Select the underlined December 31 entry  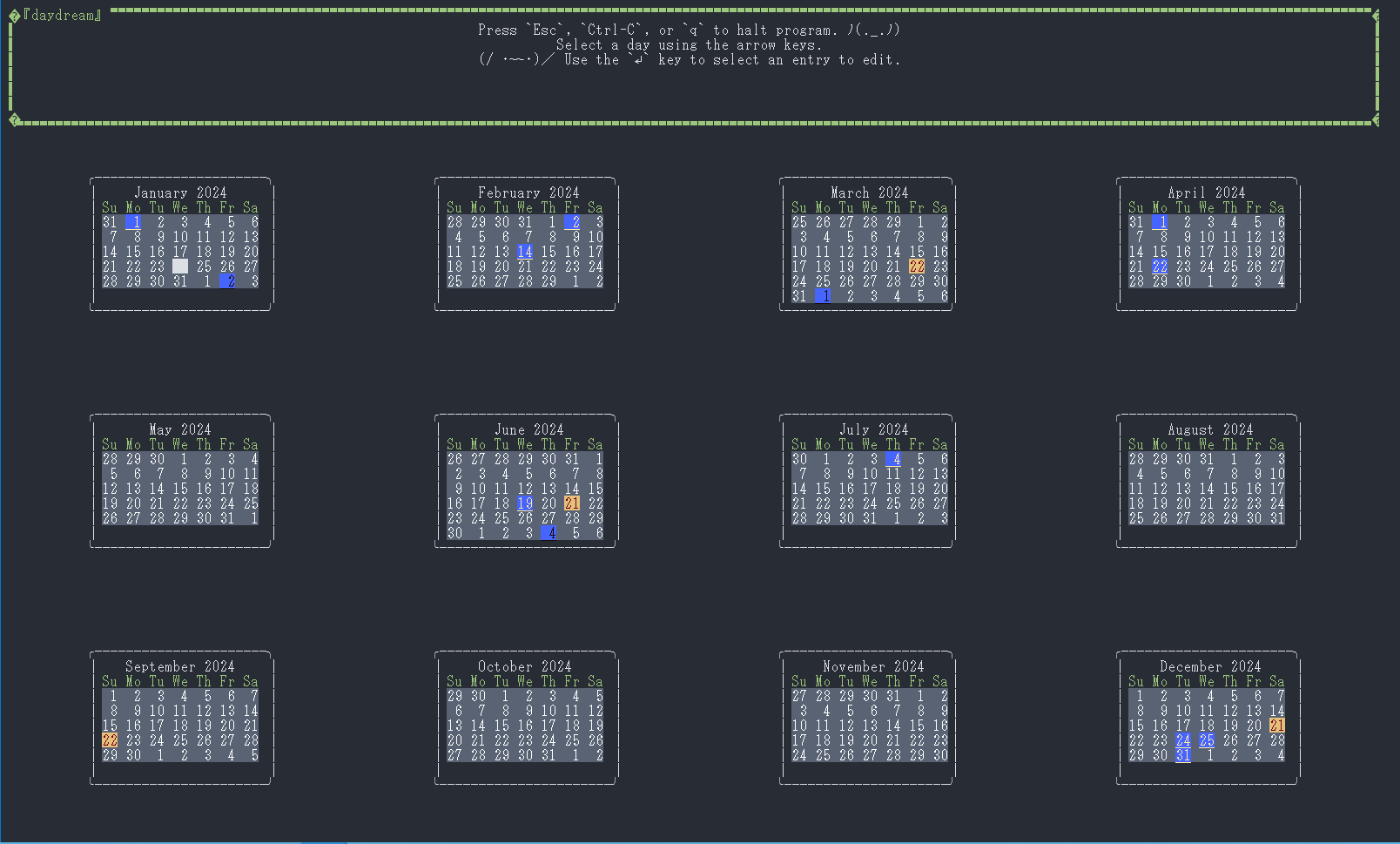tap(1182, 754)
